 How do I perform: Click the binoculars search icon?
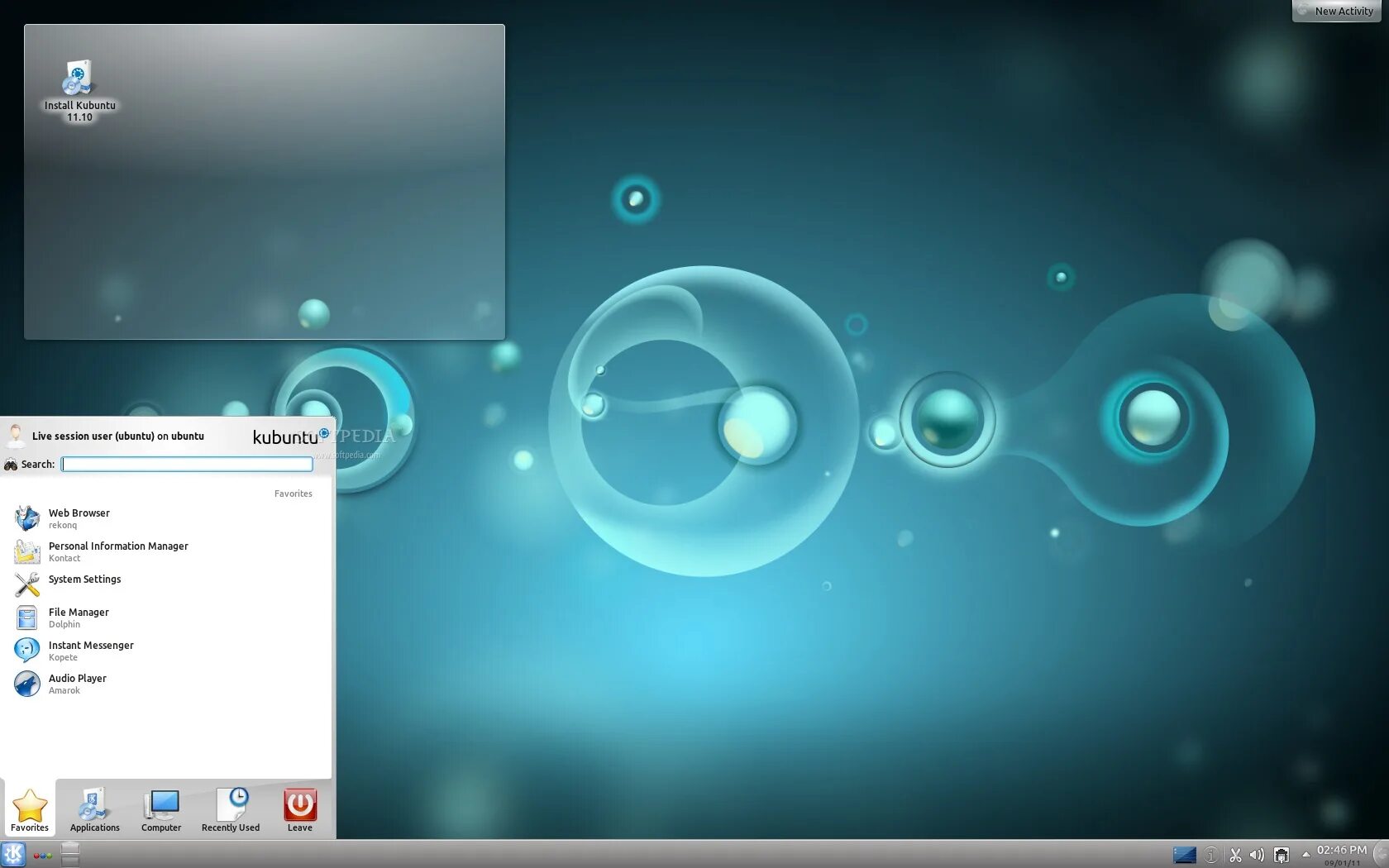click(11, 465)
